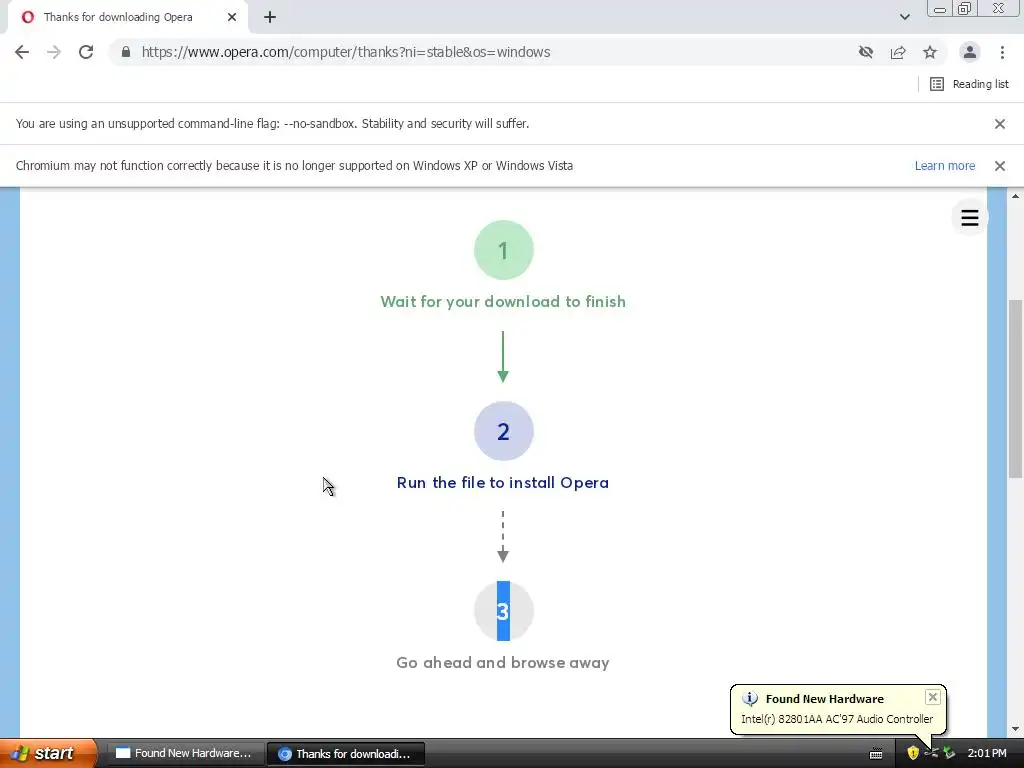Open the Reading list panel
The image size is (1024, 768).
tap(969, 84)
